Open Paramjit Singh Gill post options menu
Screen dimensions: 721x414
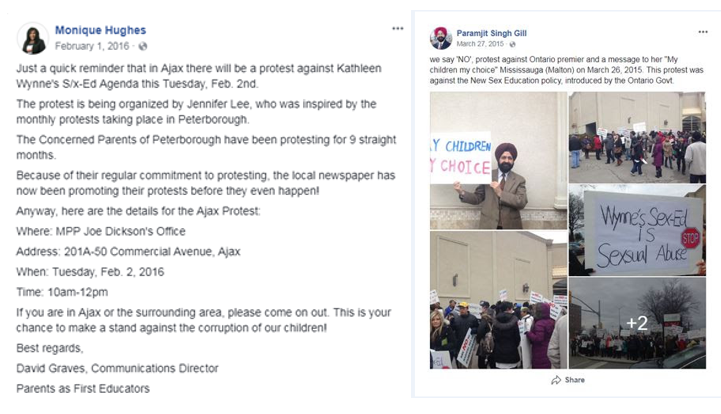[x=703, y=32]
